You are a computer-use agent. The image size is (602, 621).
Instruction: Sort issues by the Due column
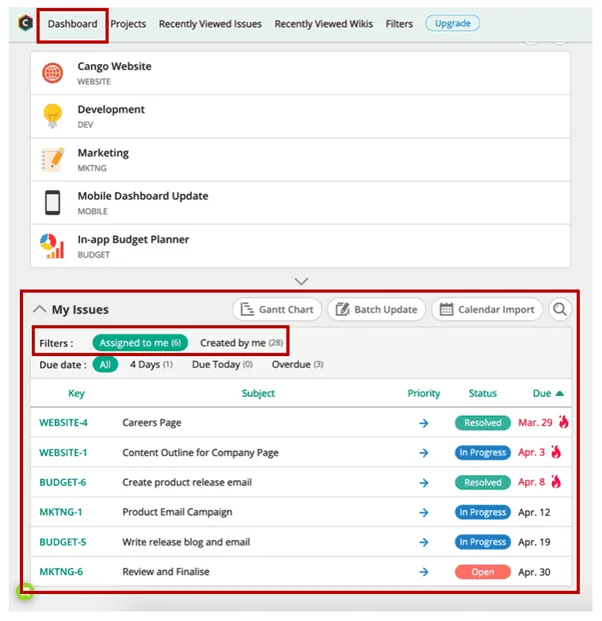pyautogui.click(x=548, y=394)
